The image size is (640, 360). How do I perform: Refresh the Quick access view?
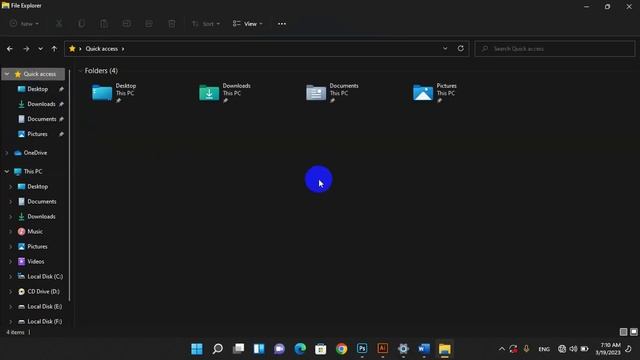point(460,49)
